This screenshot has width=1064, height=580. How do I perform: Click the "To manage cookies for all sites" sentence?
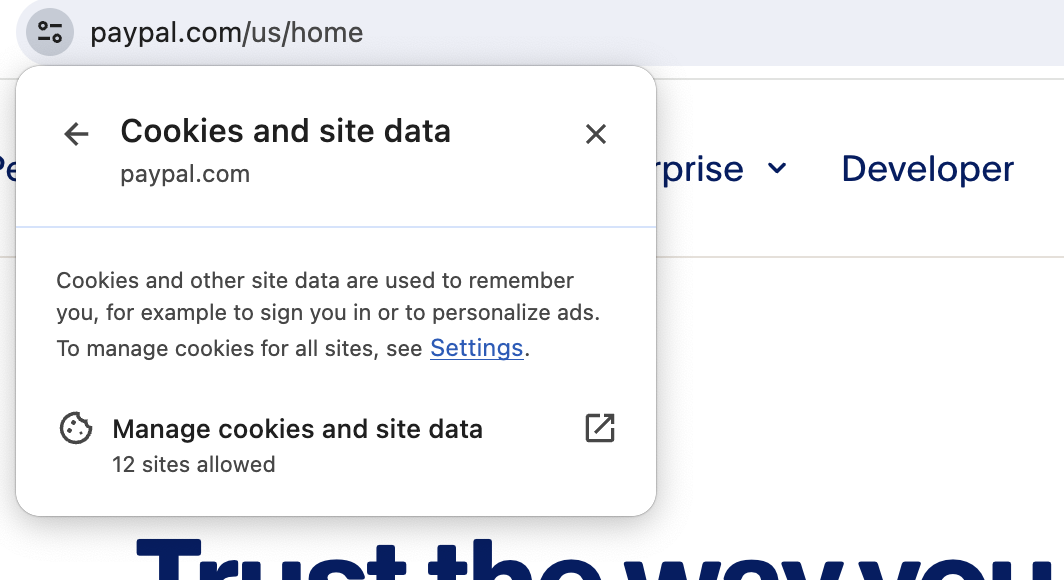coord(239,349)
